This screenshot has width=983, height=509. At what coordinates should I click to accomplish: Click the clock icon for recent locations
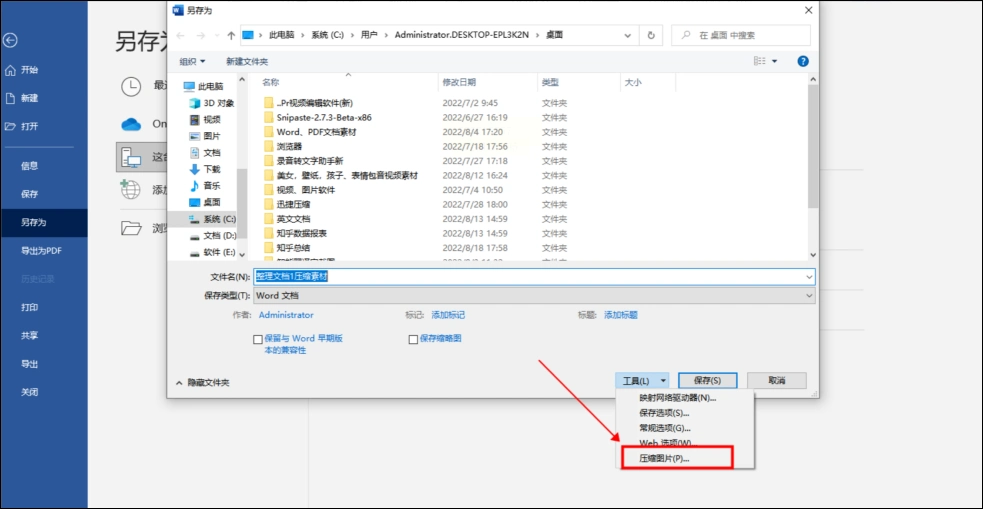pos(131,87)
